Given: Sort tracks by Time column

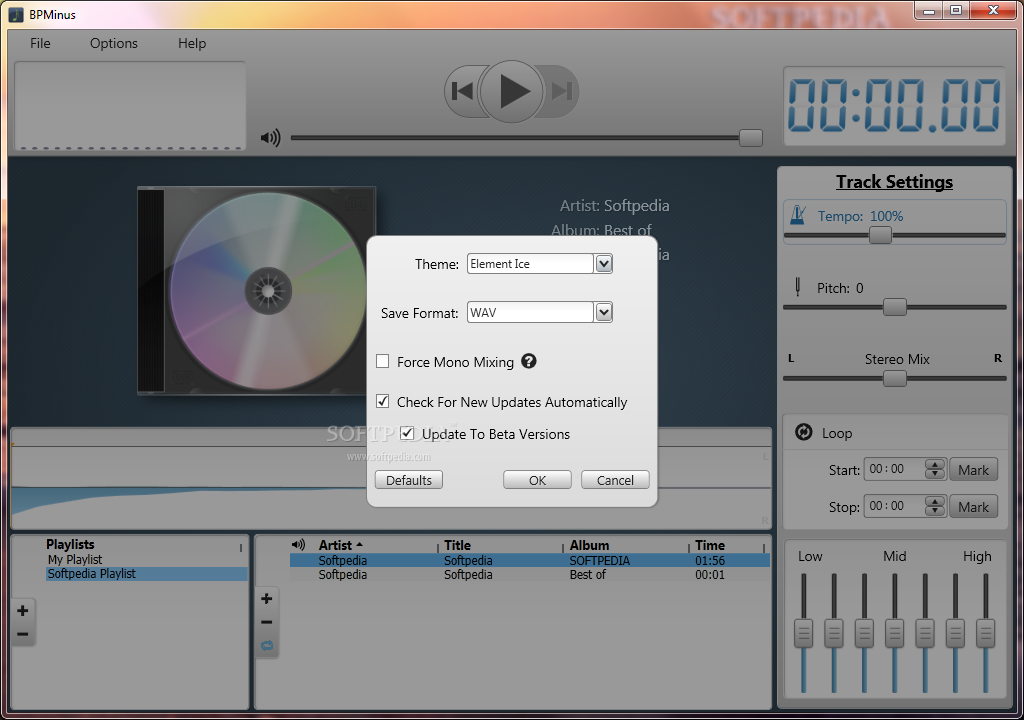Looking at the screenshot, I should click(710, 545).
